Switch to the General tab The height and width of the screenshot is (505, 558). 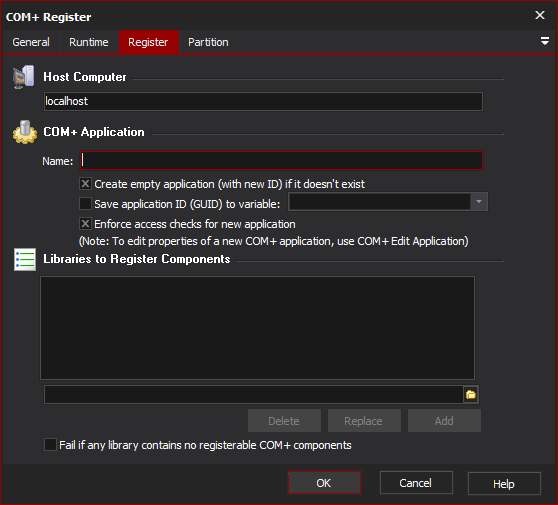coord(31,42)
